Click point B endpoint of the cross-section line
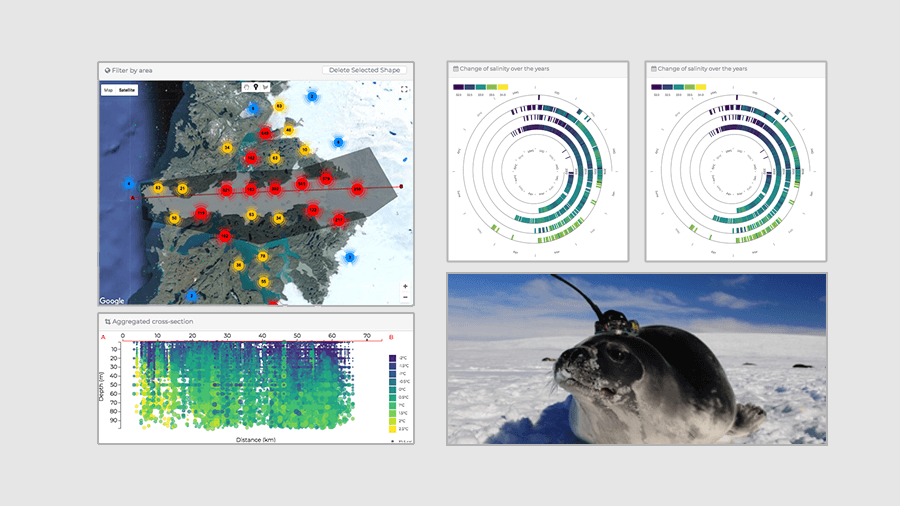900x506 pixels. [401, 186]
